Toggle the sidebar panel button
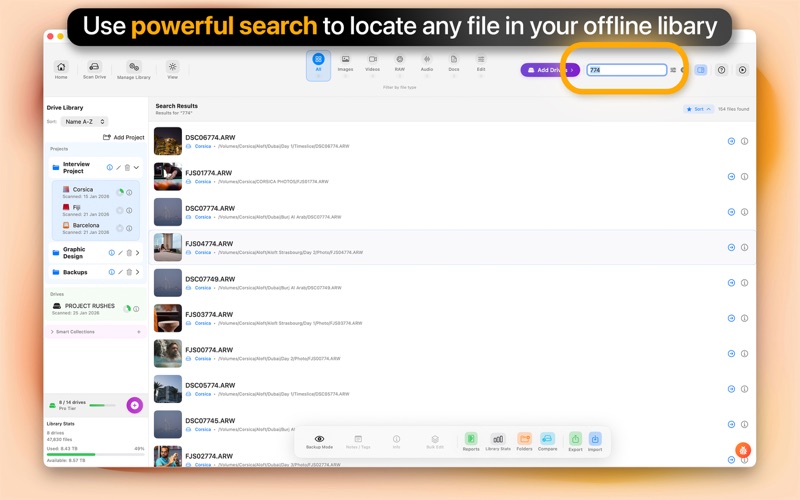Viewport: 800px width, 500px height. click(701, 70)
